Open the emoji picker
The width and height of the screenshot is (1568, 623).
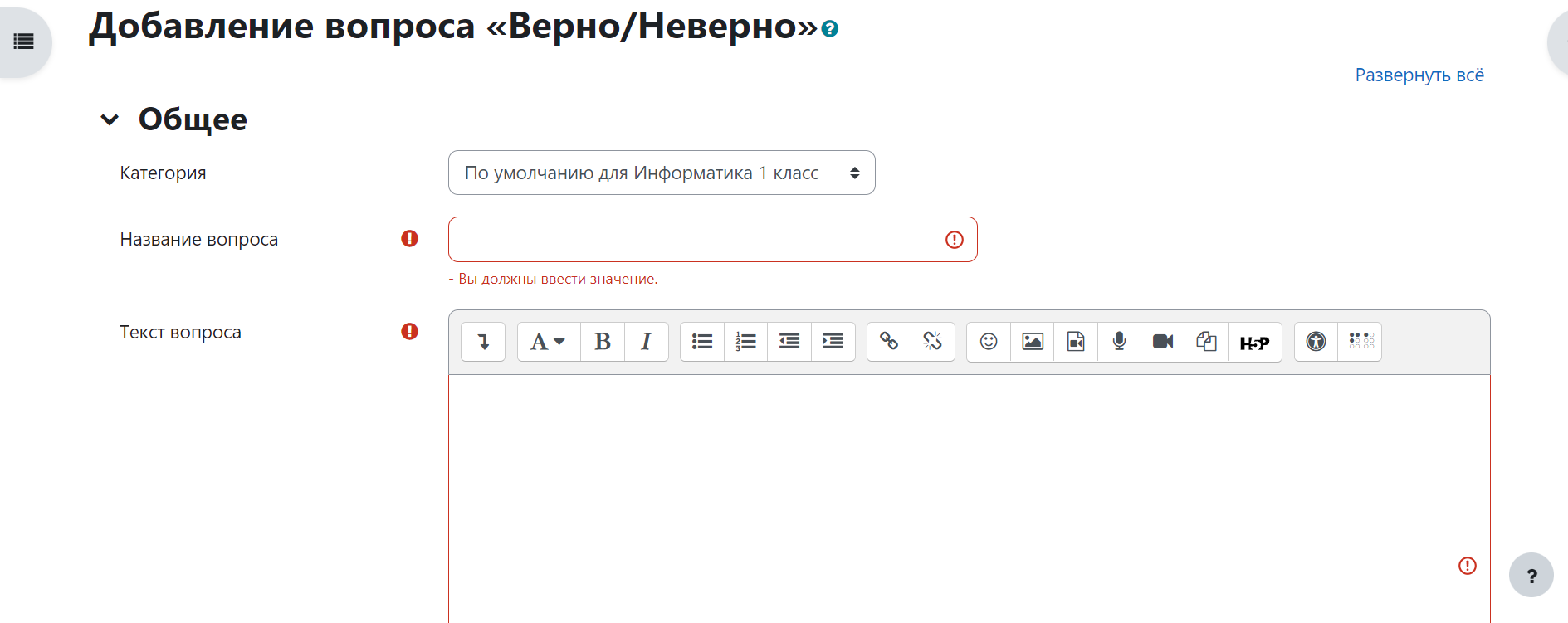coord(989,342)
